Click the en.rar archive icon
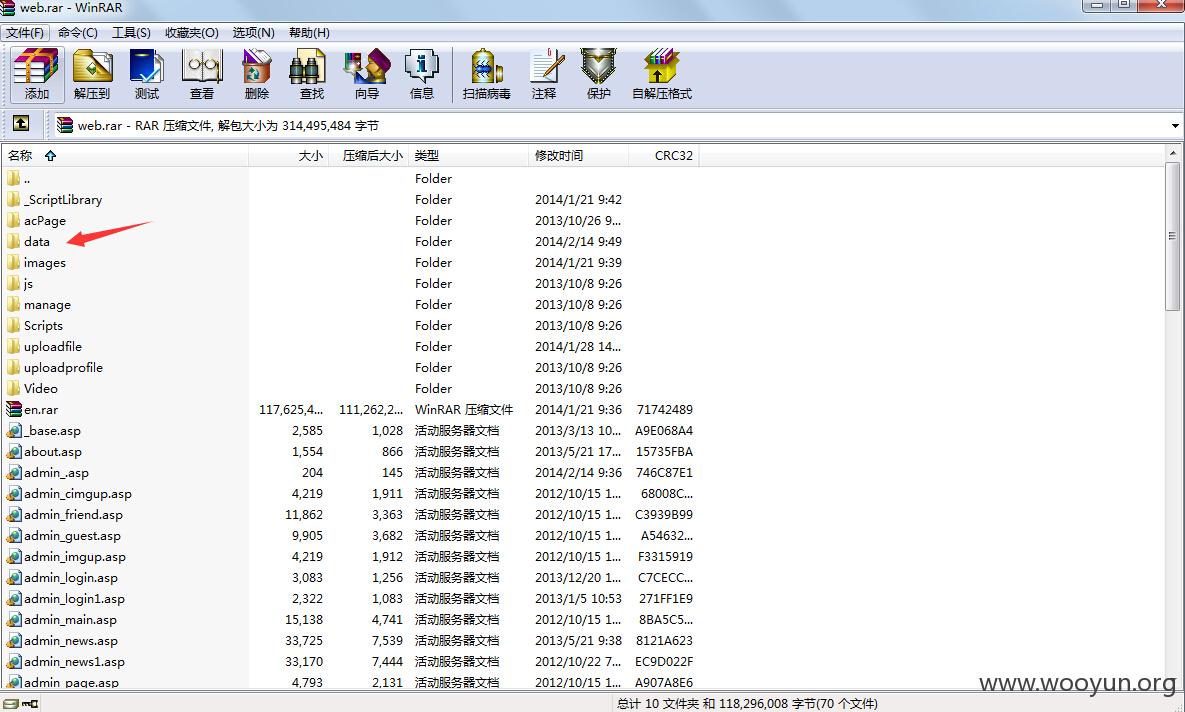The height and width of the screenshot is (712, 1185). (x=14, y=409)
